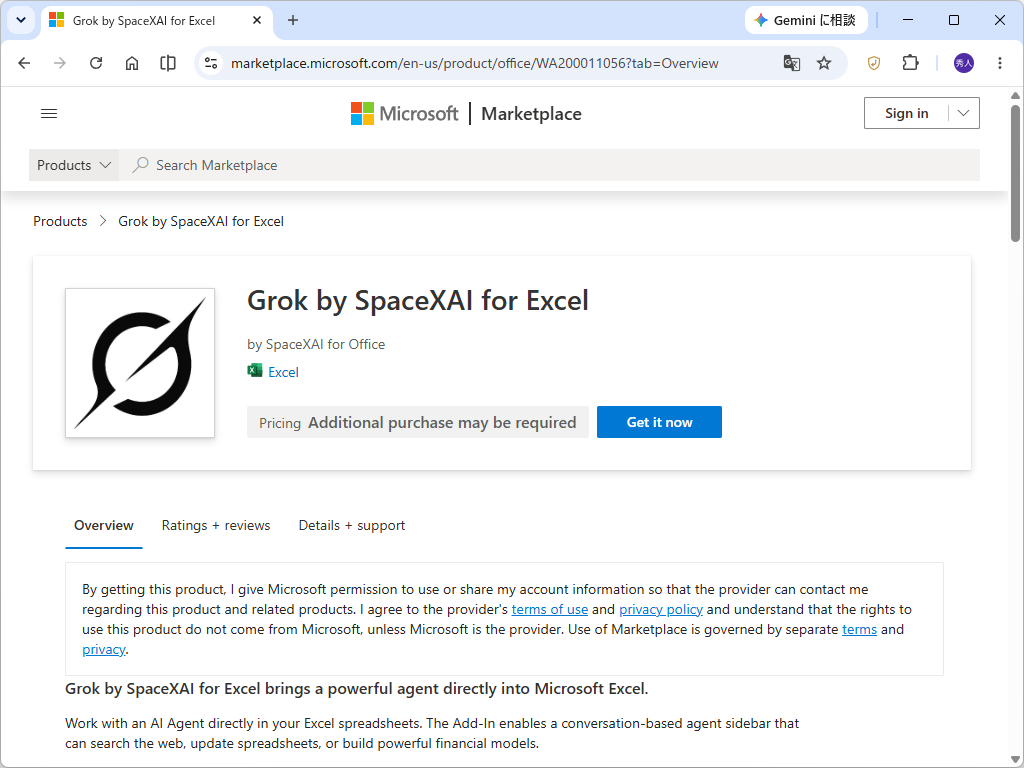
Task: Switch to Details + support tab
Action: 352,526
